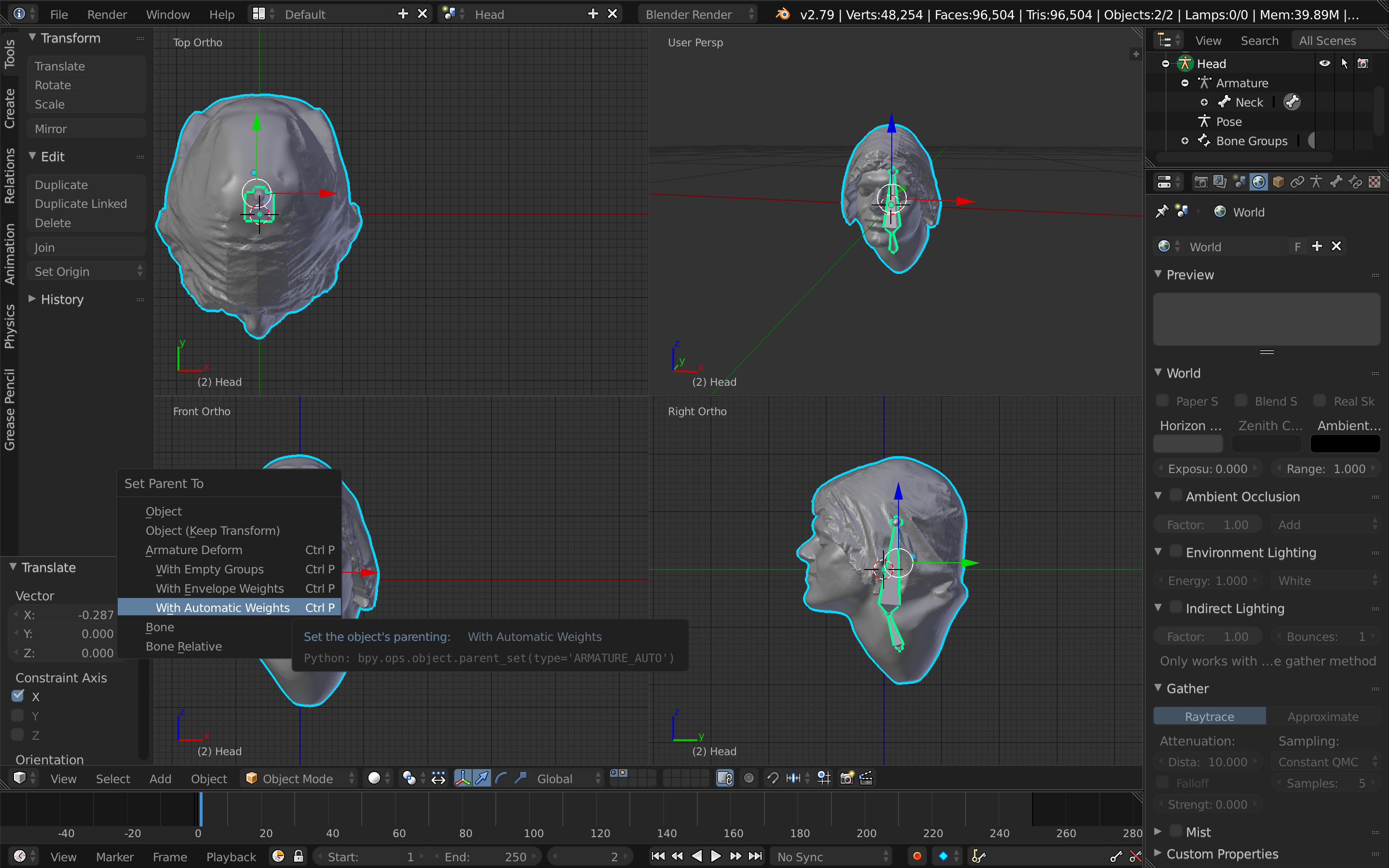1389x868 pixels.
Task: Switch to the Physics tab in tool shelf
Action: point(9,326)
